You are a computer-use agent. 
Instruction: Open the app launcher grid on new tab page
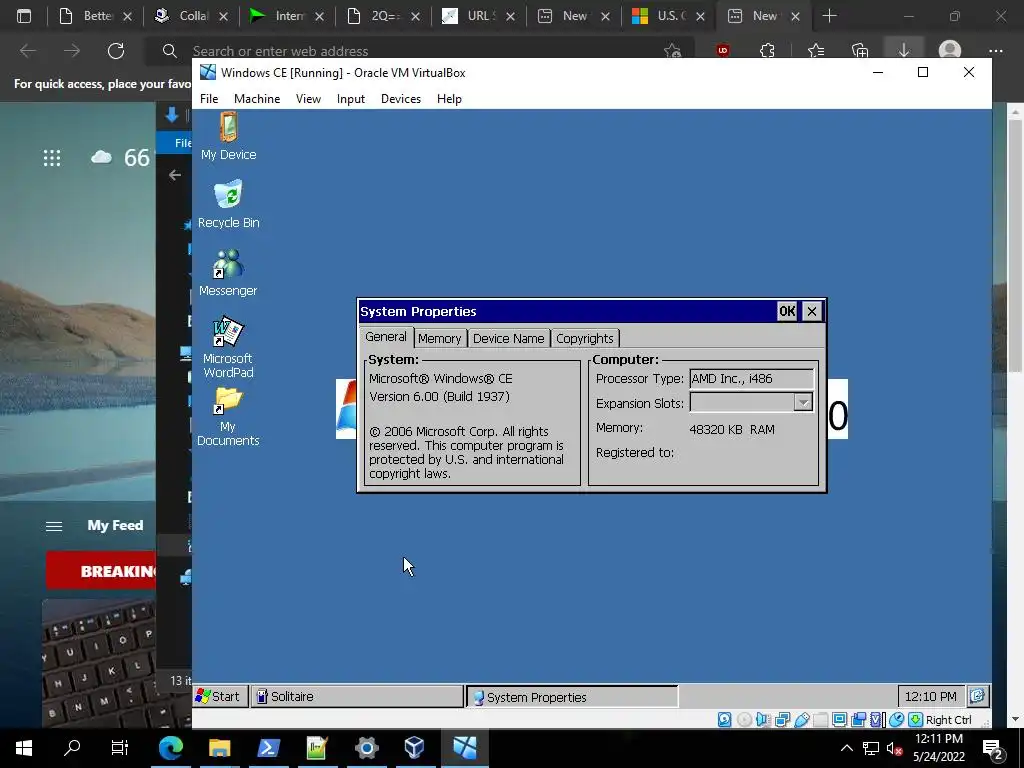[x=52, y=157]
